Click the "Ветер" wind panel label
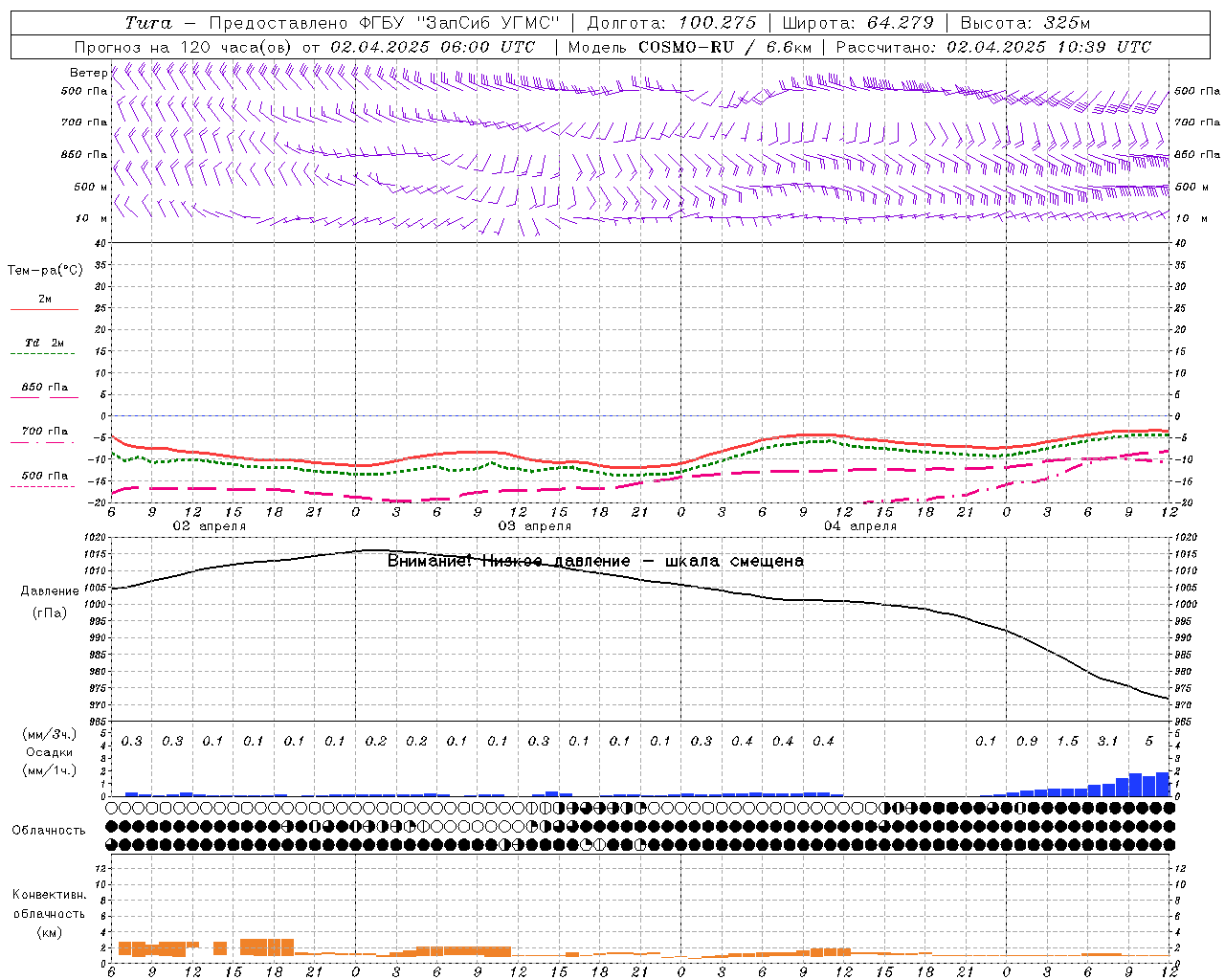Screen dimensions: 1225x980 point(88,73)
